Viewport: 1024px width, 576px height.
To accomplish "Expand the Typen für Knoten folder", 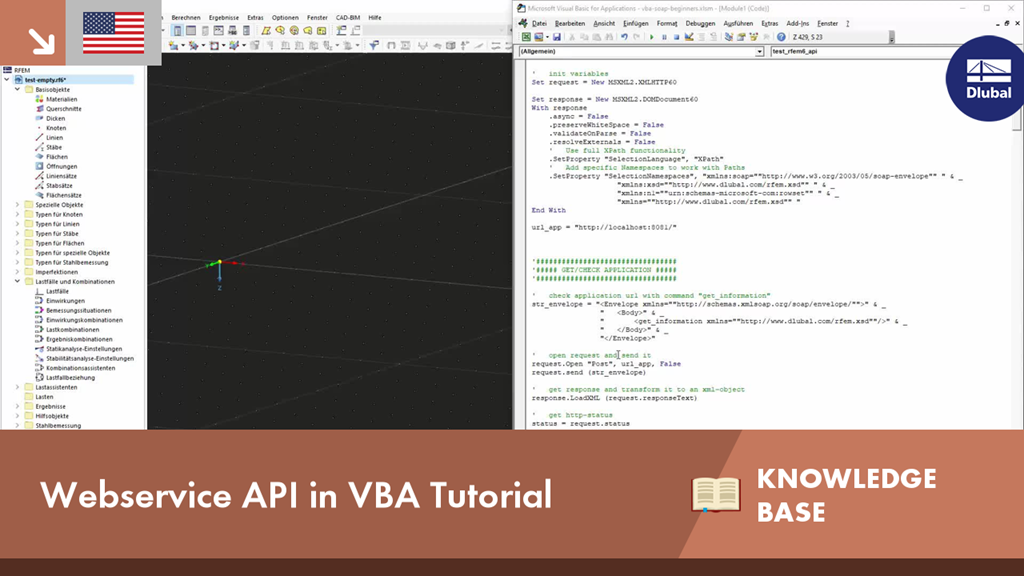I will [18, 214].
